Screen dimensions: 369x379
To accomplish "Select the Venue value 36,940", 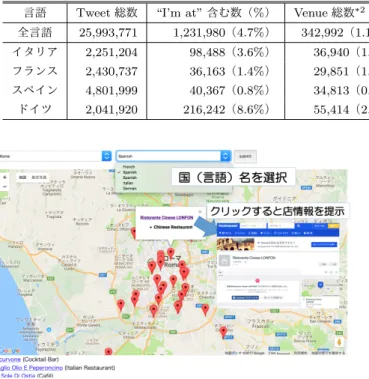I will pyautogui.click(x=331, y=52).
